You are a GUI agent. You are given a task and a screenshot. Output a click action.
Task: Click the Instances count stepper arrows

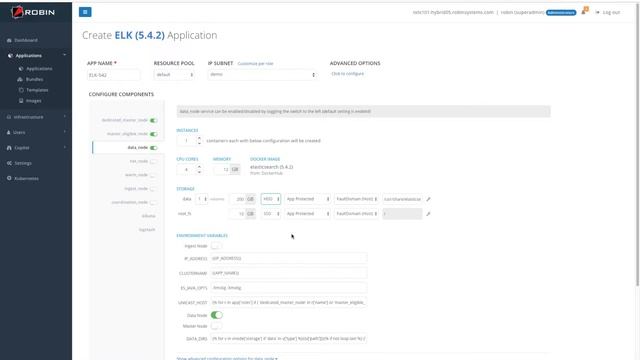(x=199, y=141)
